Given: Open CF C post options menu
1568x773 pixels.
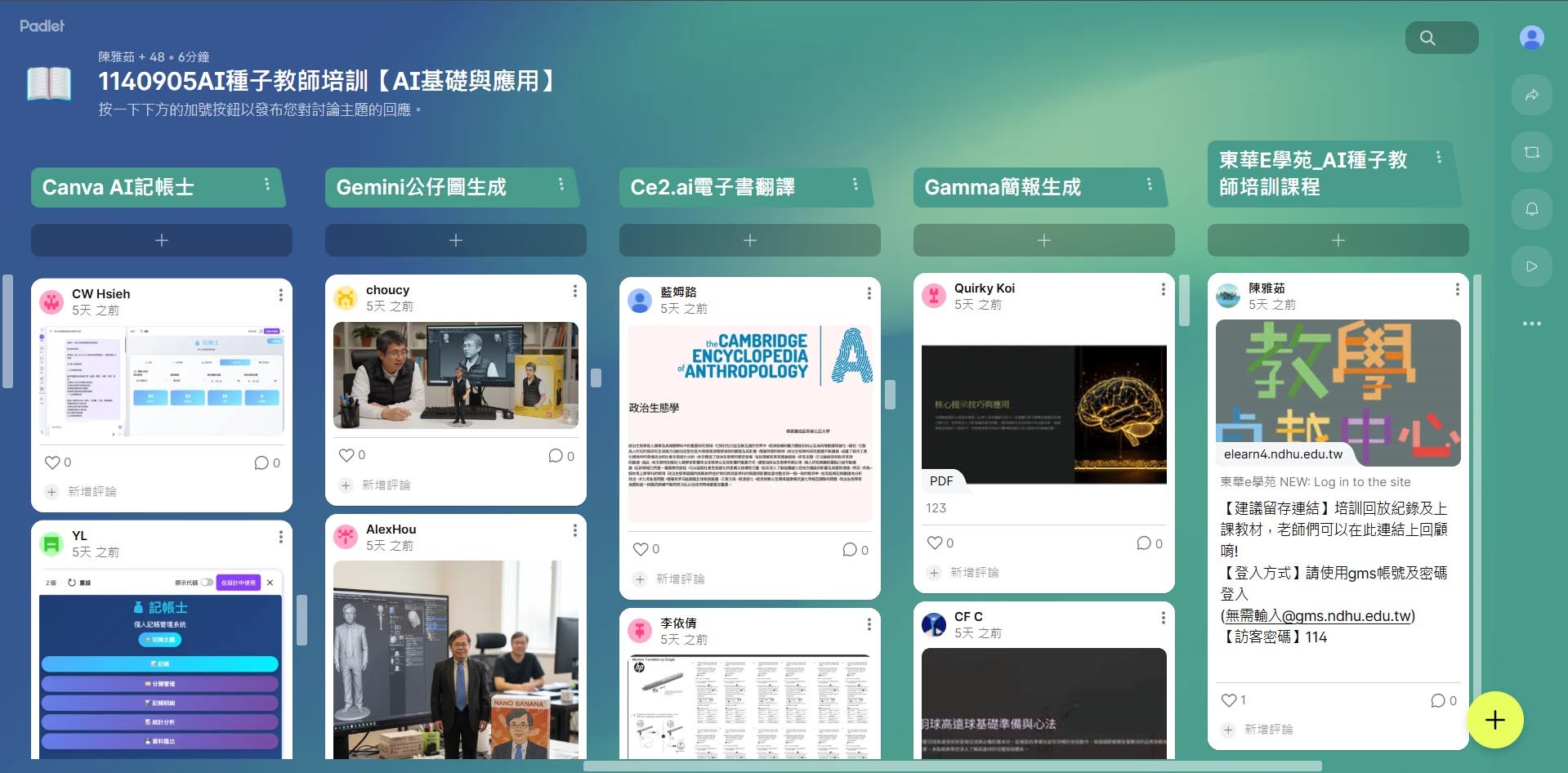Looking at the screenshot, I should point(1164,618).
